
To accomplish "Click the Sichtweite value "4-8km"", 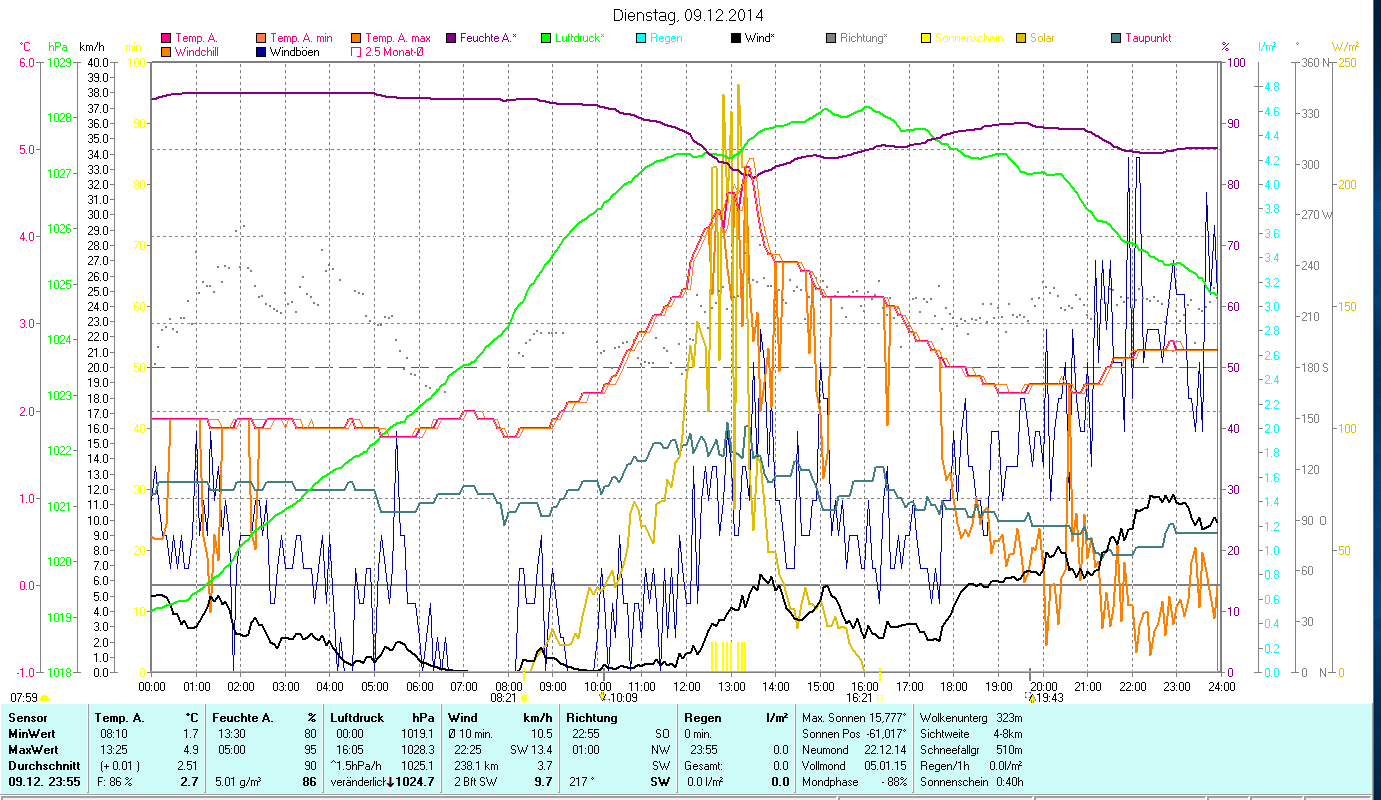I will pos(1009,734).
